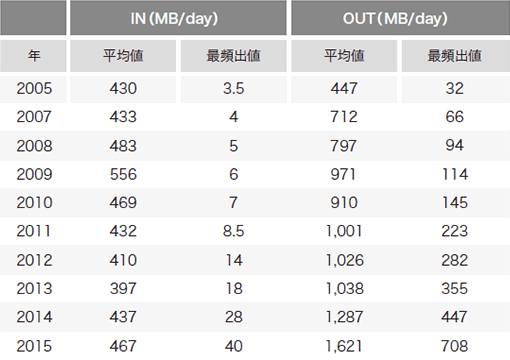Select the 2005 year row cell

click(x=34, y=89)
